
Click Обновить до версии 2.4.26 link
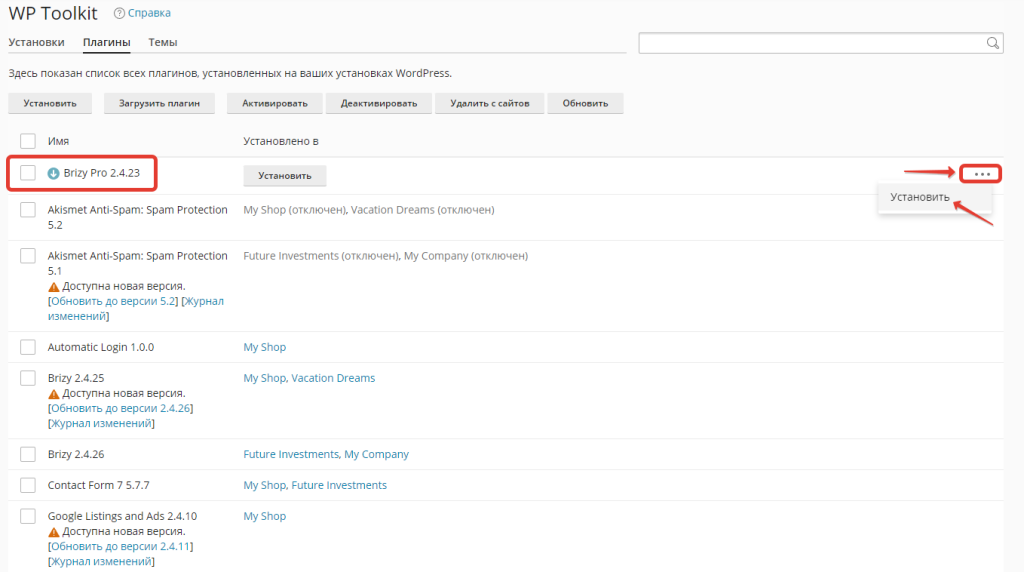(x=120, y=408)
